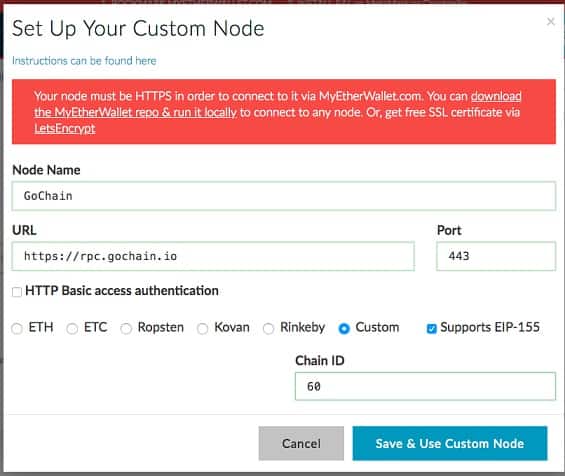
Task: Click the 'Chain ID' label text
Action: 320,360
